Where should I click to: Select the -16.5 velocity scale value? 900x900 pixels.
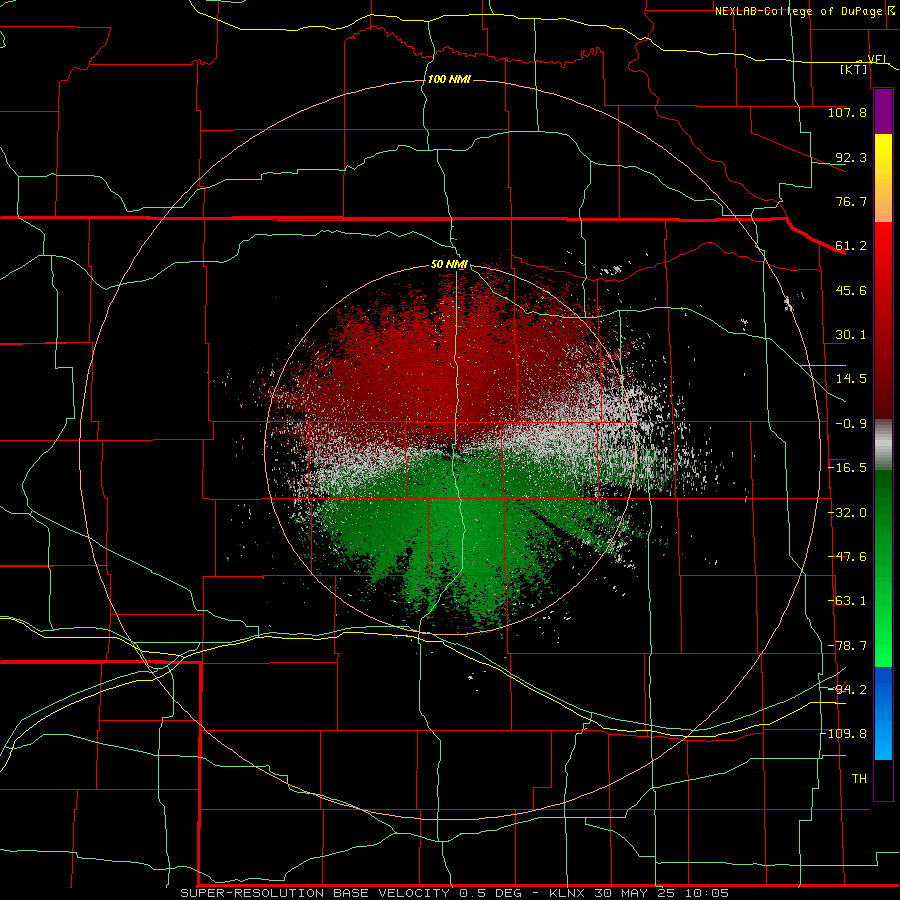847,468
